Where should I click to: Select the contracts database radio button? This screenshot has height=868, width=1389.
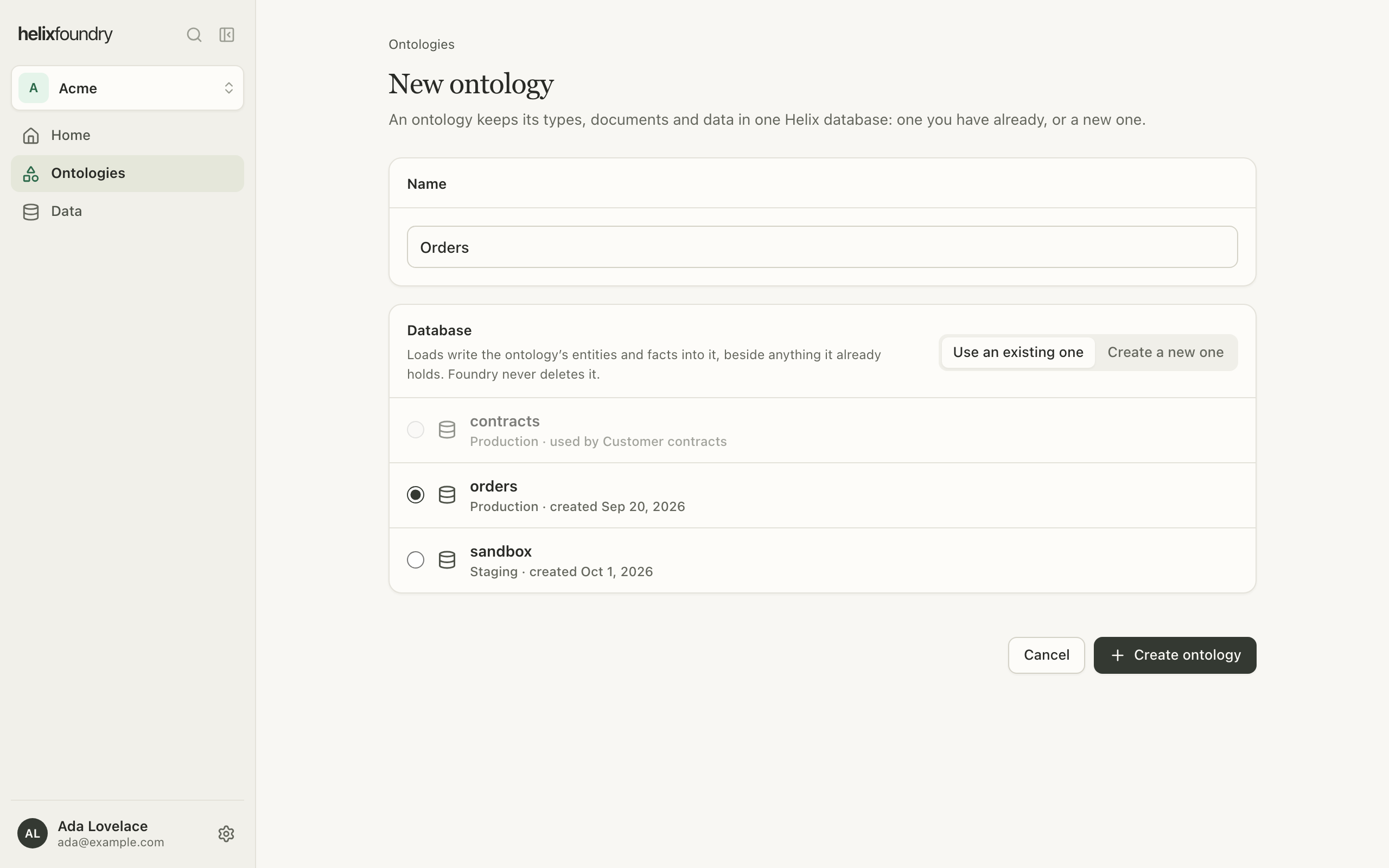(x=416, y=430)
